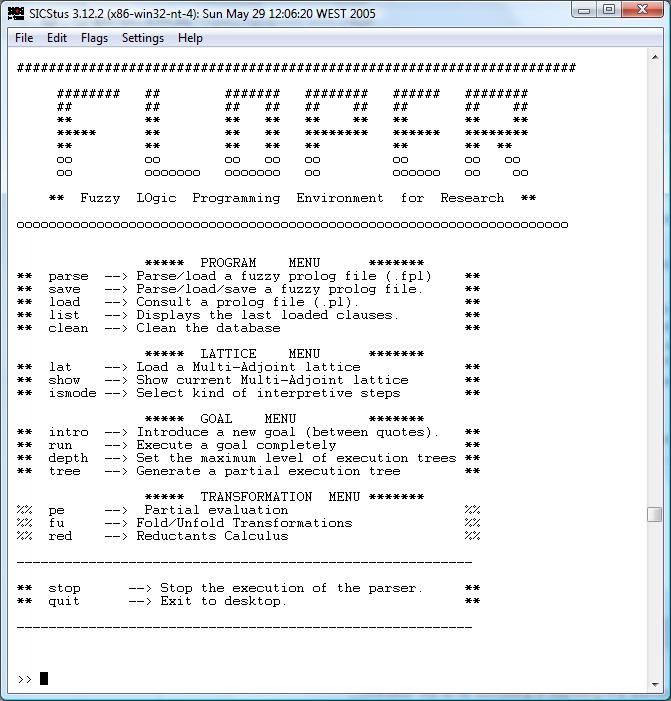Click the 'pe' command text
This screenshot has width=671, height=701.
tap(56, 510)
